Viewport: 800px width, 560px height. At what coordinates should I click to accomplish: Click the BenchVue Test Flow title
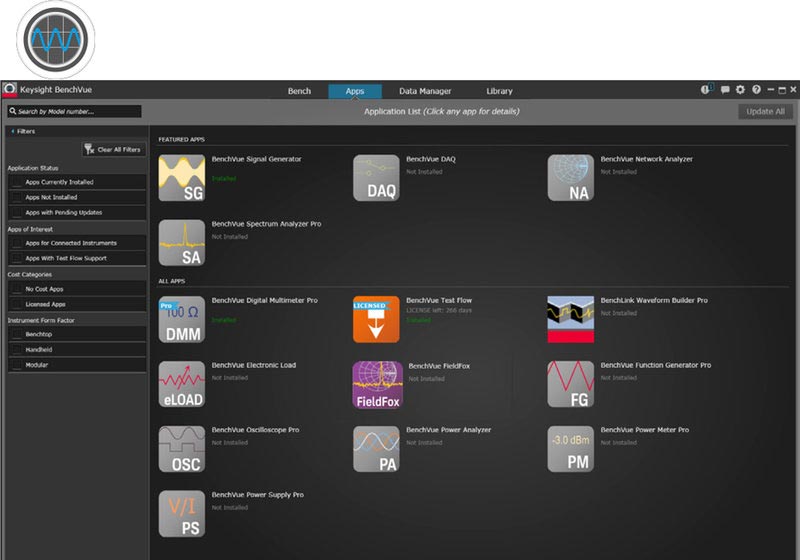[x=439, y=300]
